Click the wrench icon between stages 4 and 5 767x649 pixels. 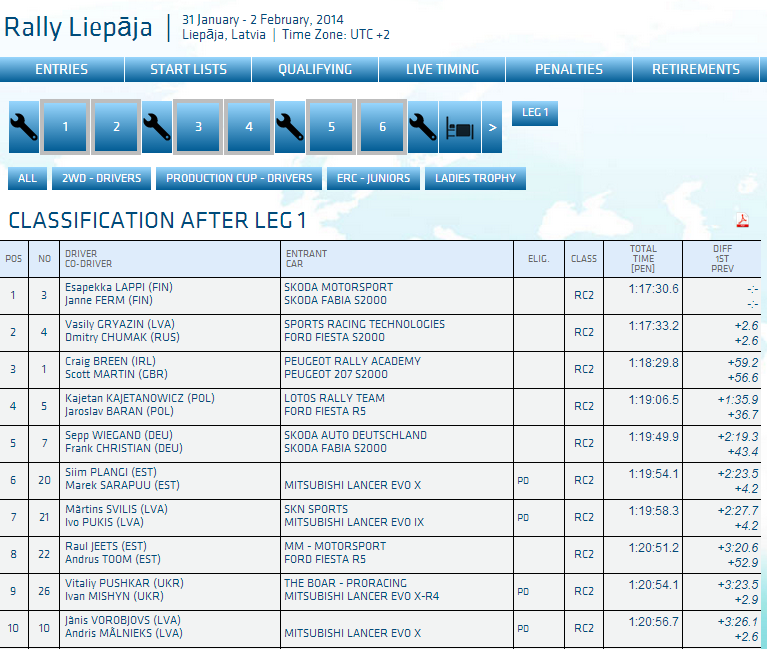click(x=290, y=127)
